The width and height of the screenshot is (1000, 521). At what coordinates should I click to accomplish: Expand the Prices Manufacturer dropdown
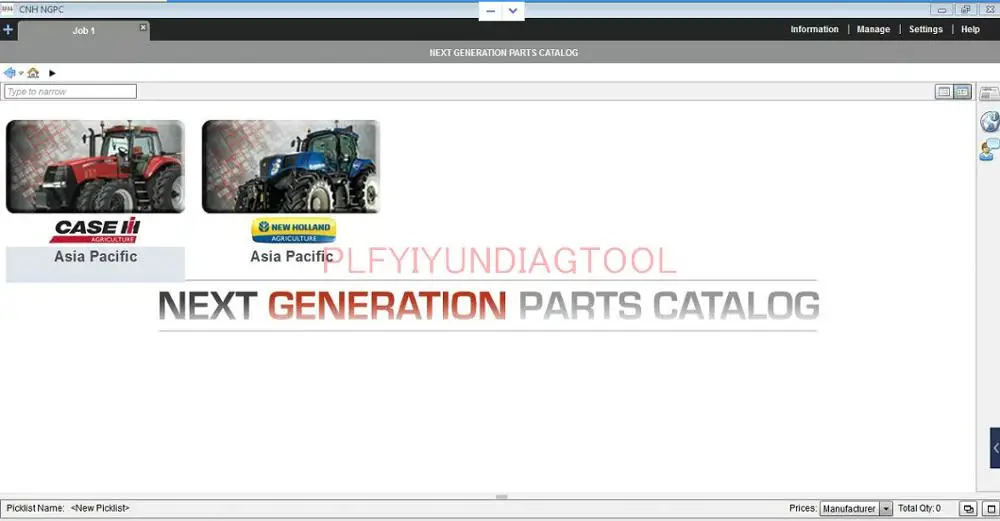coord(885,509)
